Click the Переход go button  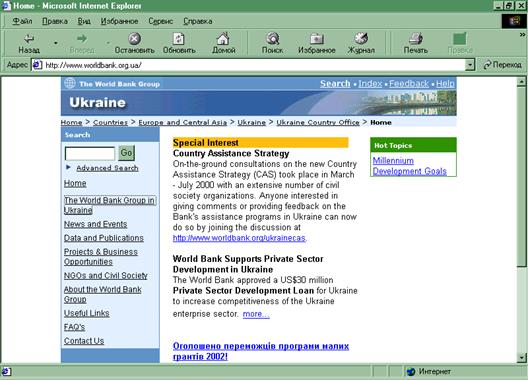(x=502, y=65)
